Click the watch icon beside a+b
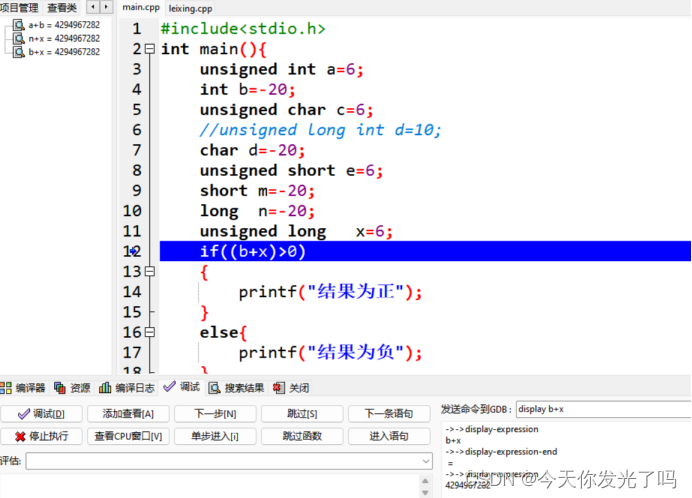 pyautogui.click(x=19, y=25)
